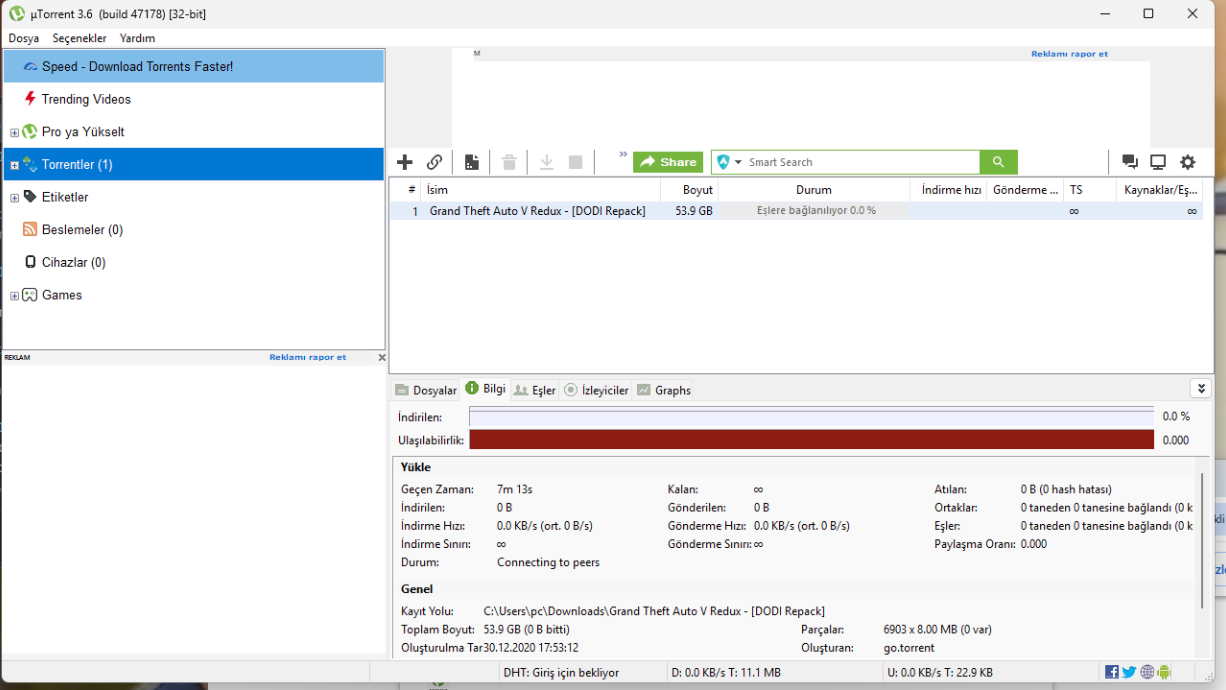Expand the Torrentler tree node
Viewport: 1226px width, 690px height.
click(14, 165)
